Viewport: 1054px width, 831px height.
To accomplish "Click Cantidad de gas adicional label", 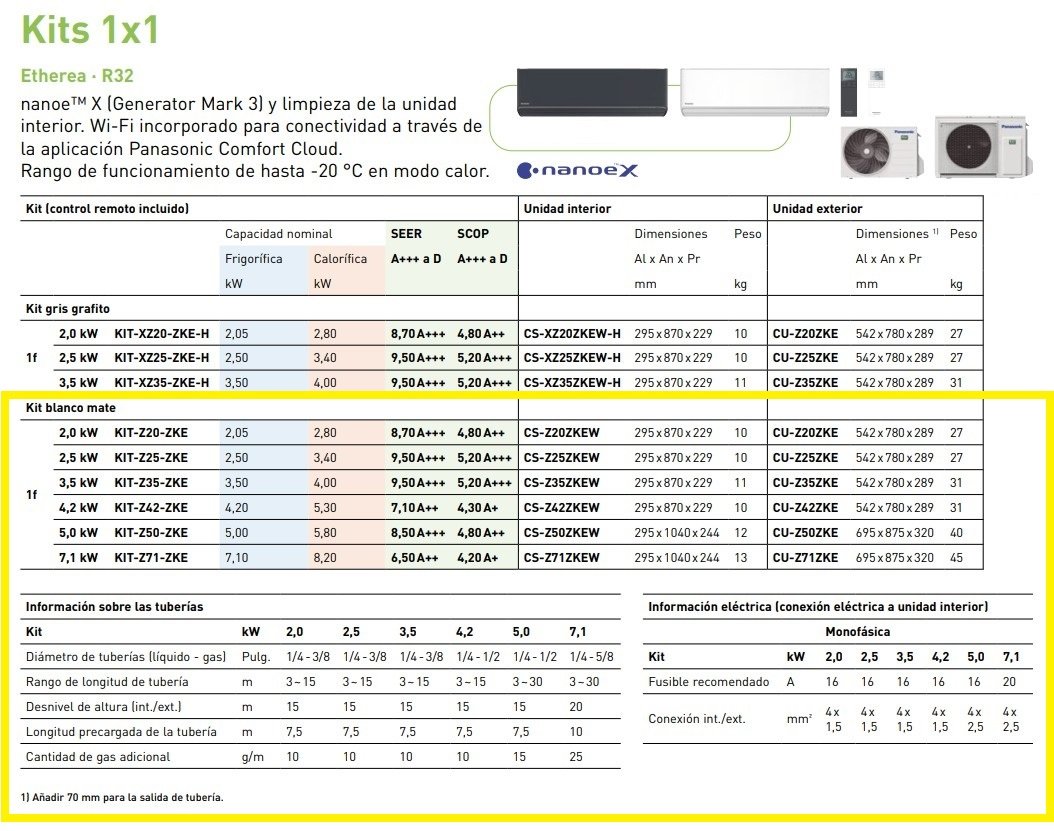I will tap(97, 756).
